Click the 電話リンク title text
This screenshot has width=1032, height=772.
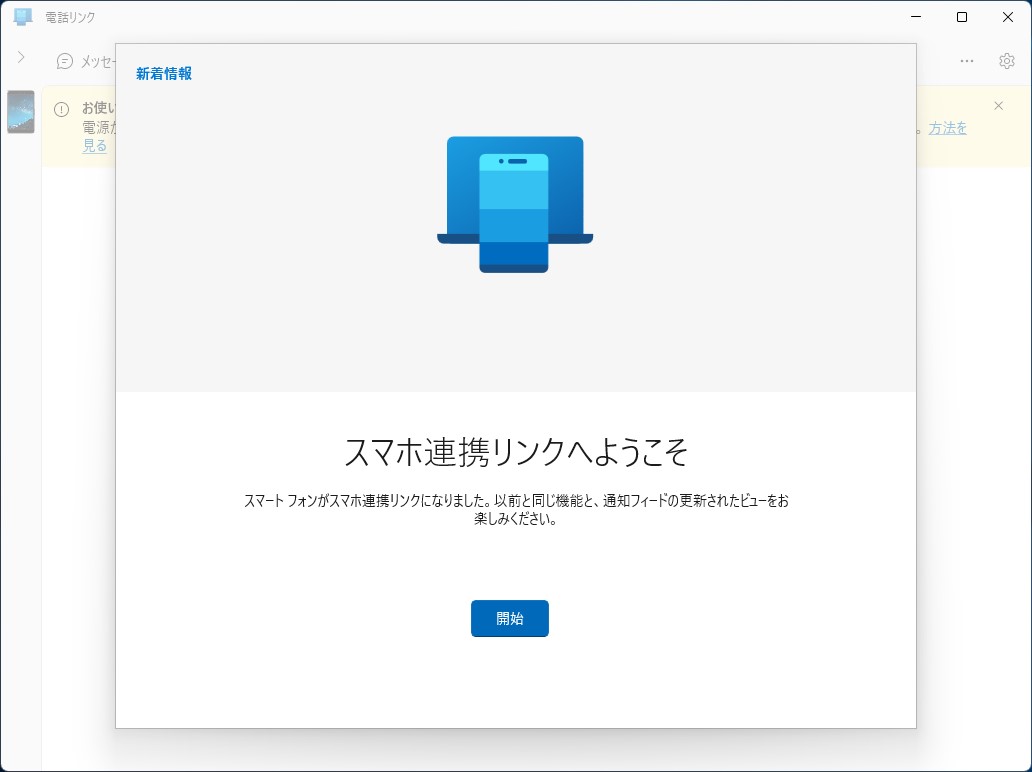coord(68,16)
